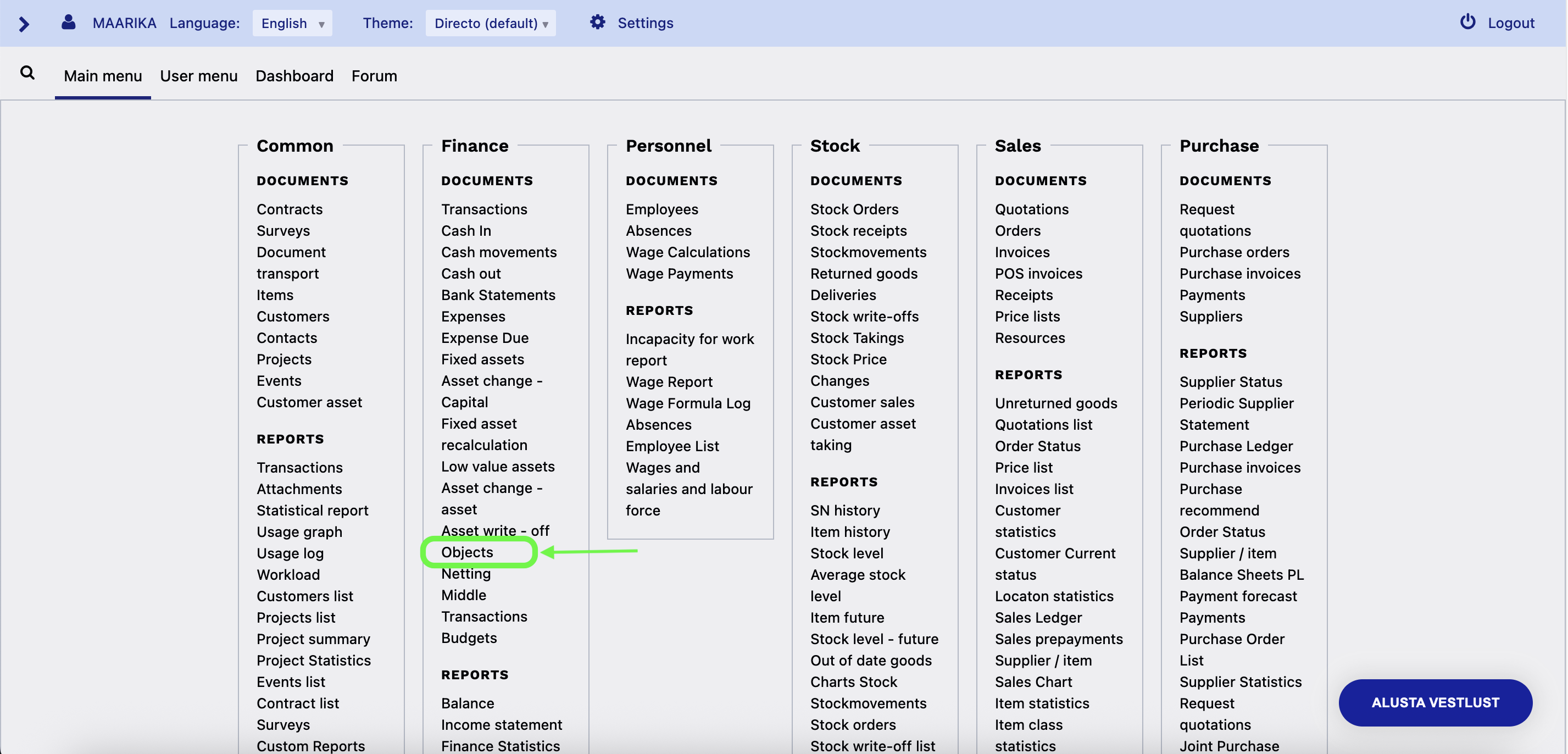The image size is (1568, 754).
Task: Switch to the Dashboard tab
Action: click(294, 75)
